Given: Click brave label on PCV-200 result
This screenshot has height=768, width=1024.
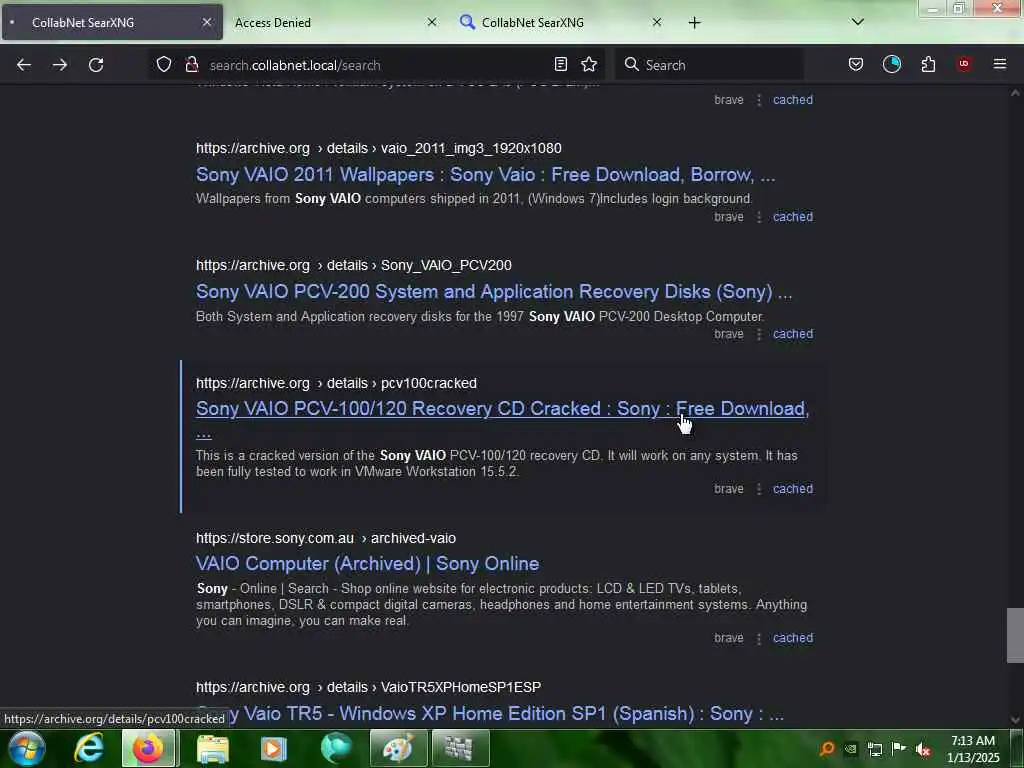Looking at the screenshot, I should click(x=729, y=334).
